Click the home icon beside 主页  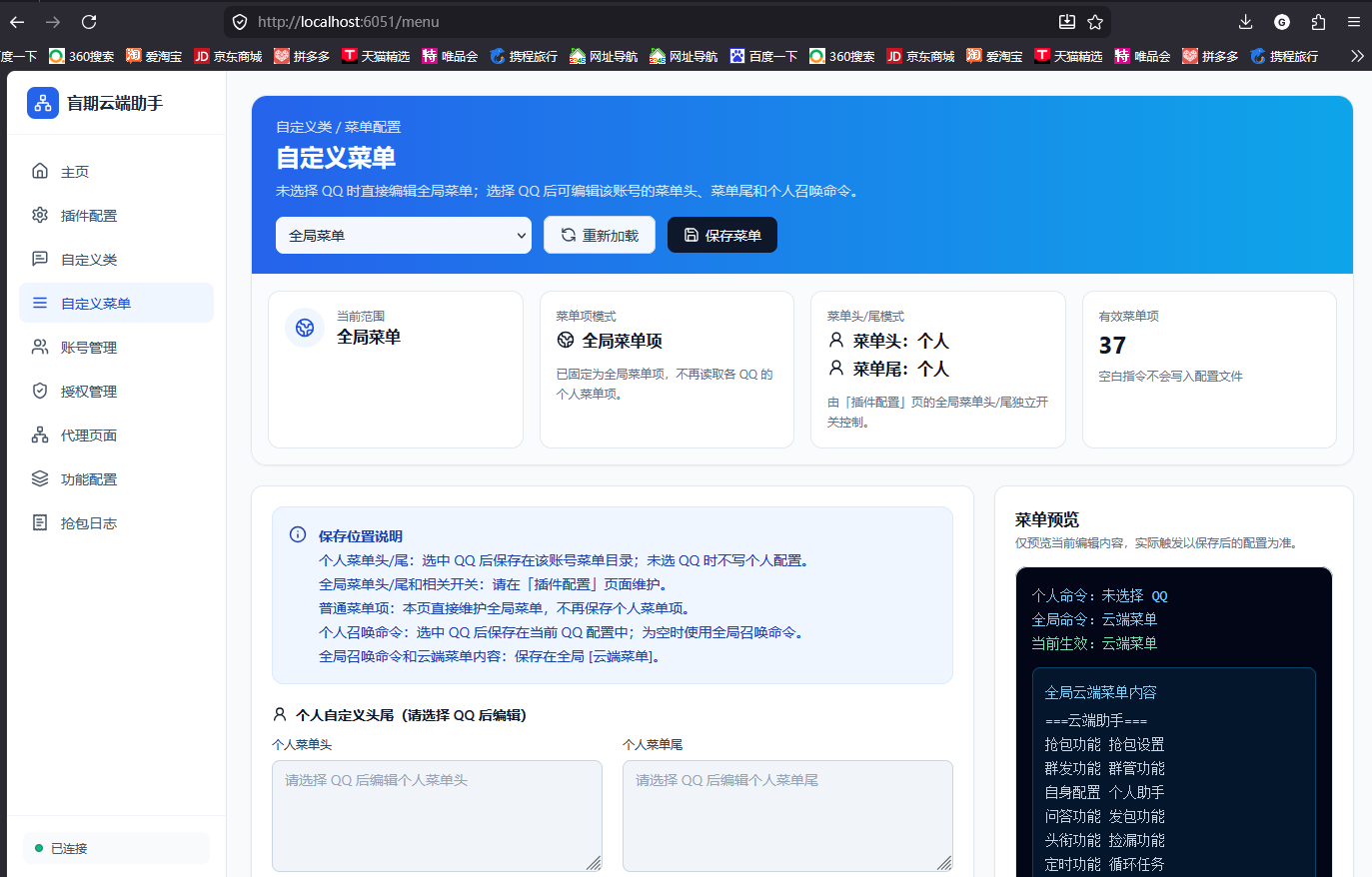[x=40, y=171]
